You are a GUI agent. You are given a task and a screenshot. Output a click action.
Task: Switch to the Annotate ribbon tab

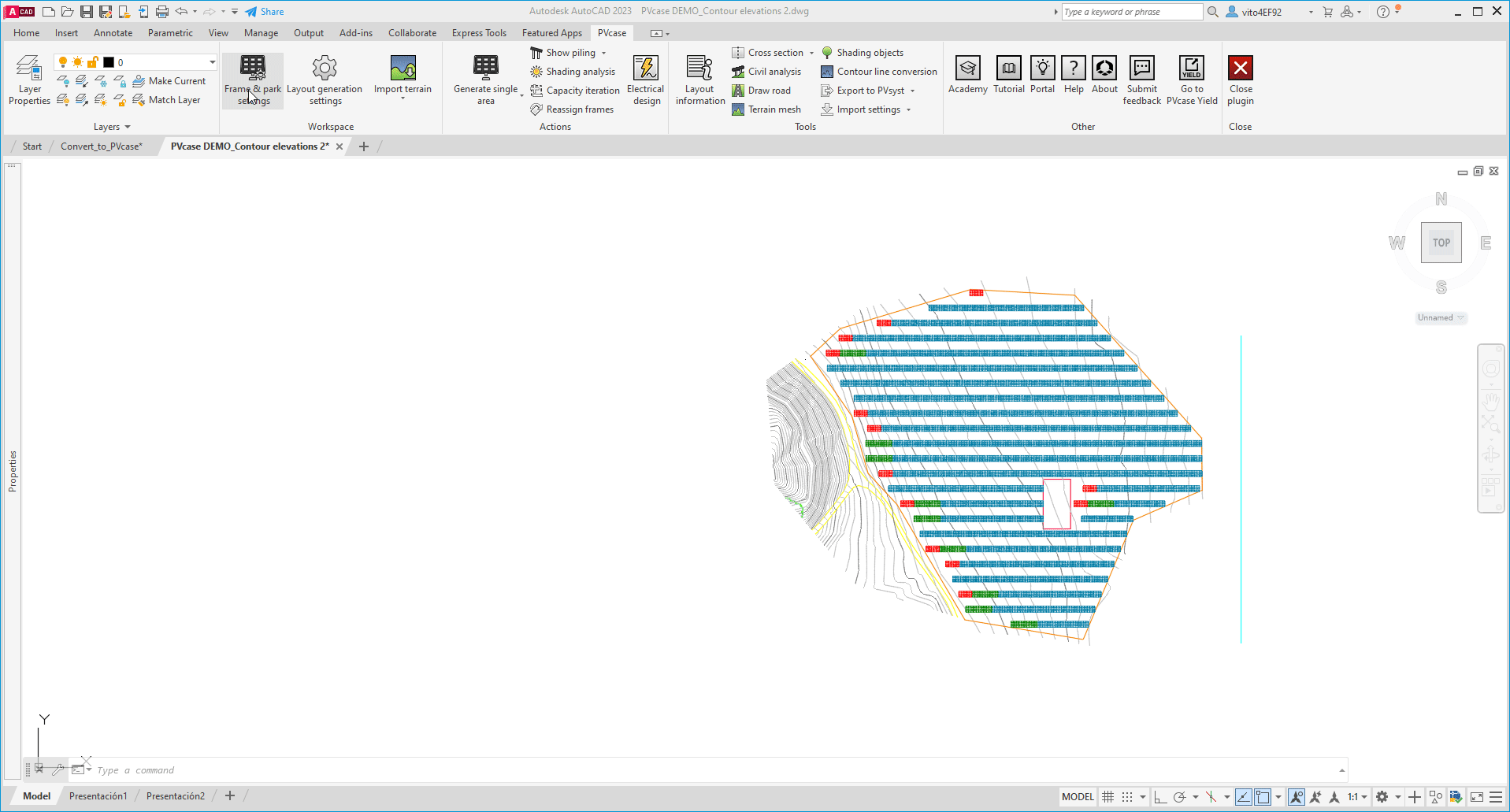113,32
